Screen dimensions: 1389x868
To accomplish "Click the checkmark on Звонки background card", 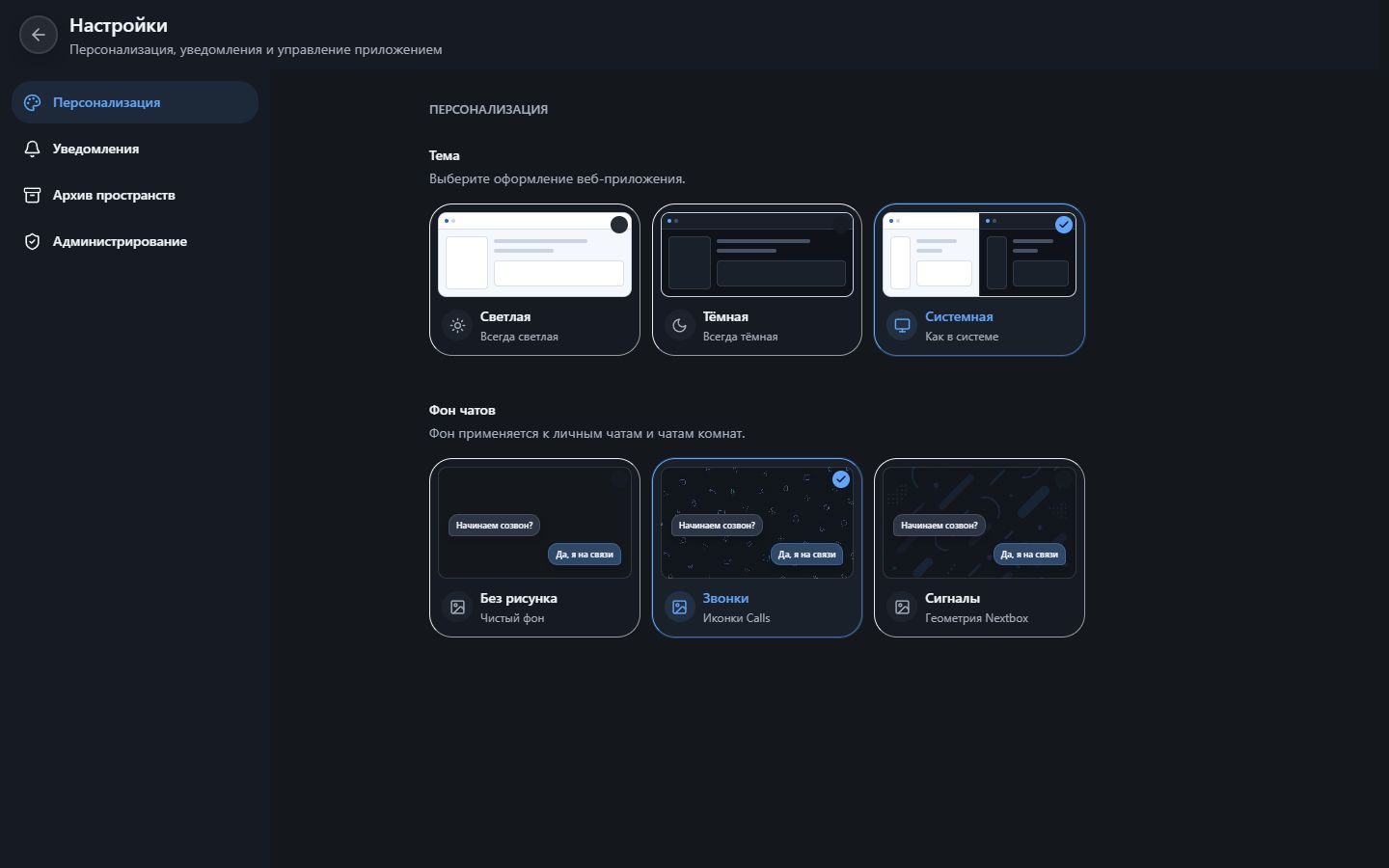I will click(x=841, y=479).
